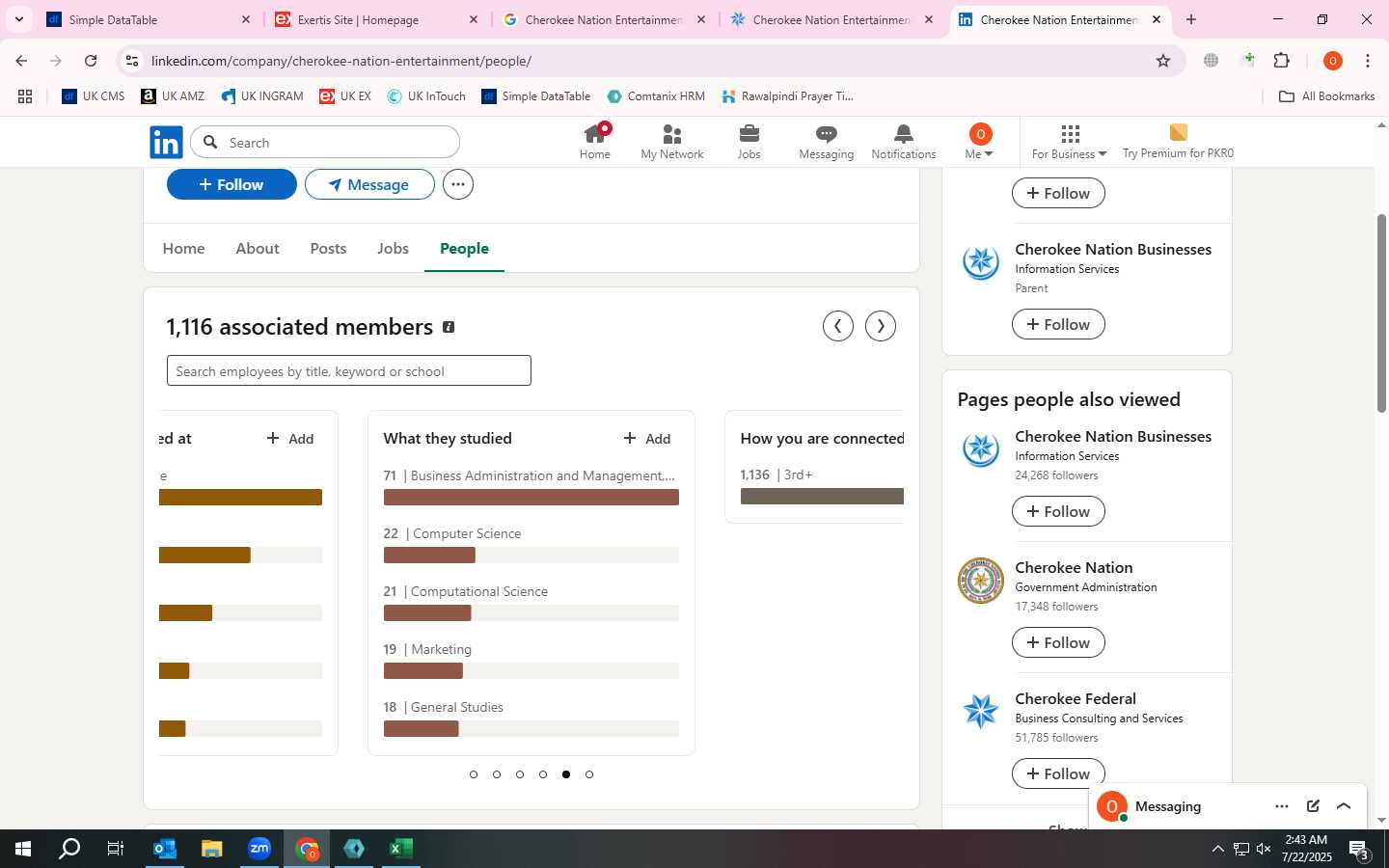Open the Jobs briefcase icon
Image resolution: width=1389 pixels, height=868 pixels.
pos(749,134)
